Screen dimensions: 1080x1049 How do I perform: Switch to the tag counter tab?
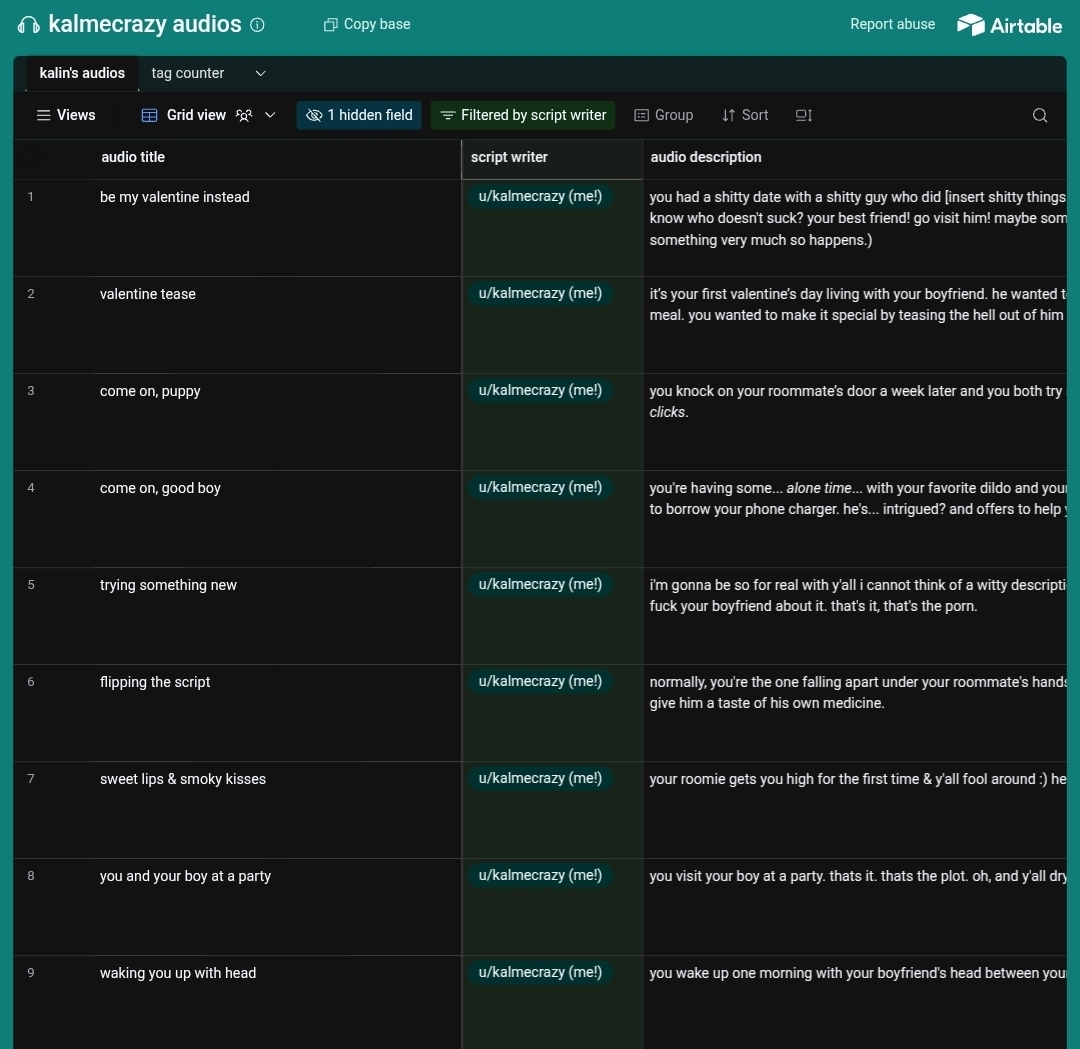pyautogui.click(x=187, y=73)
